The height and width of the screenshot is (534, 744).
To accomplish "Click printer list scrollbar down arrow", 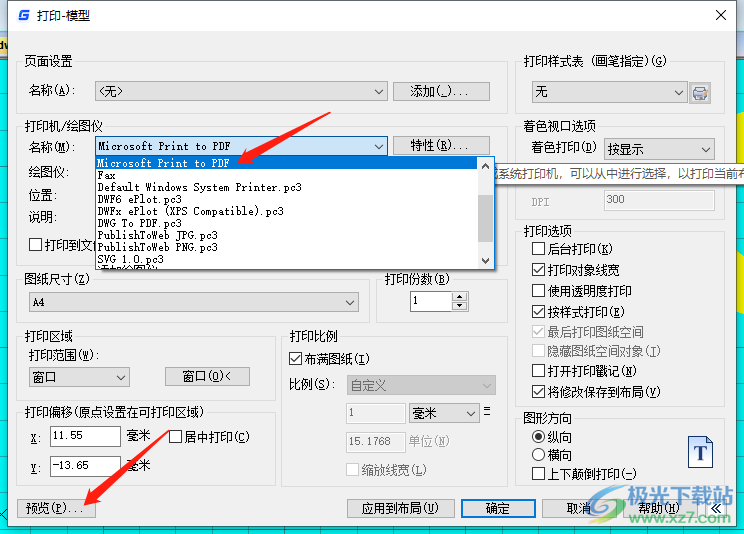I will click(x=485, y=260).
